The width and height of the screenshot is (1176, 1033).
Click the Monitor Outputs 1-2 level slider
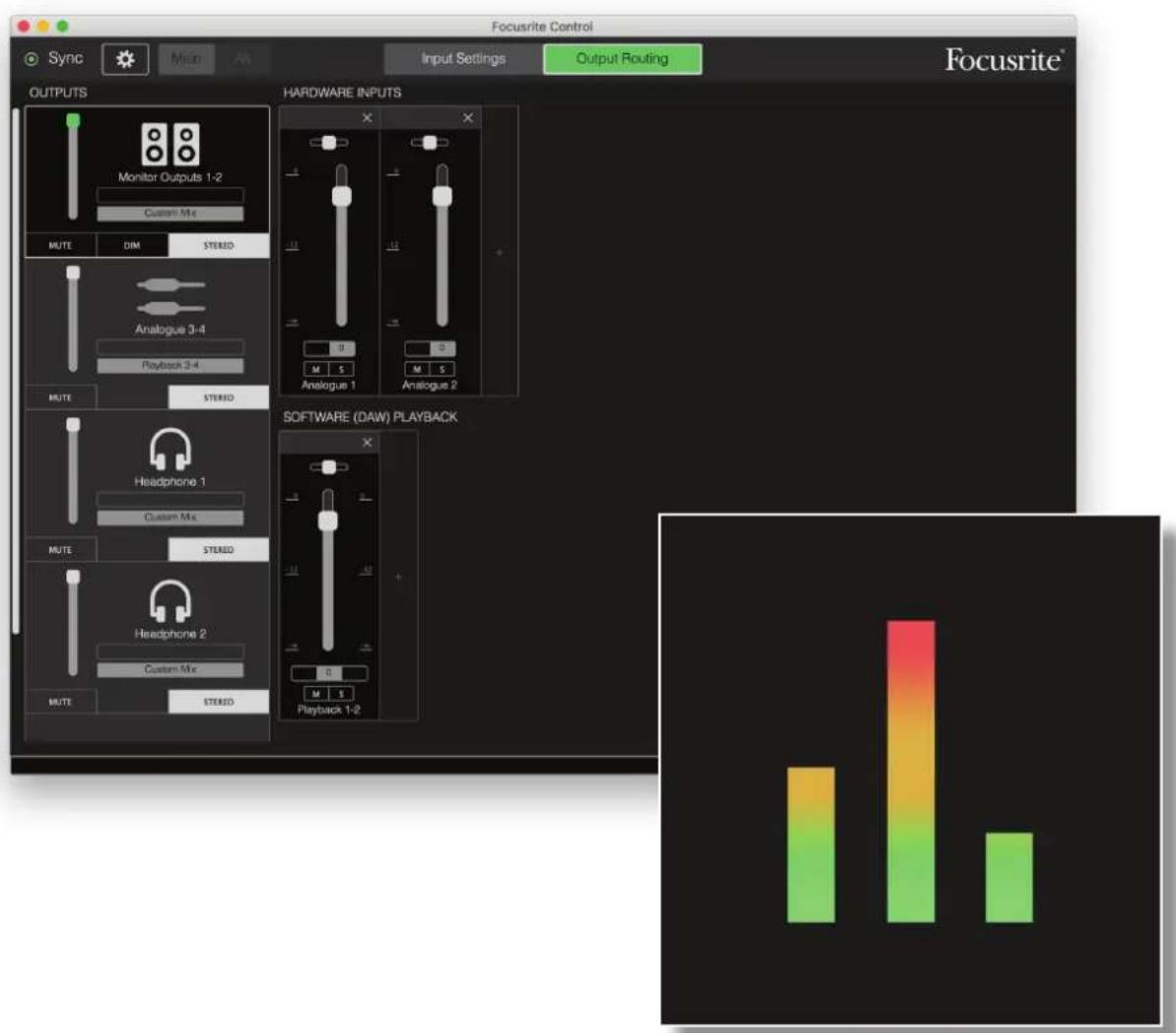[x=73, y=167]
